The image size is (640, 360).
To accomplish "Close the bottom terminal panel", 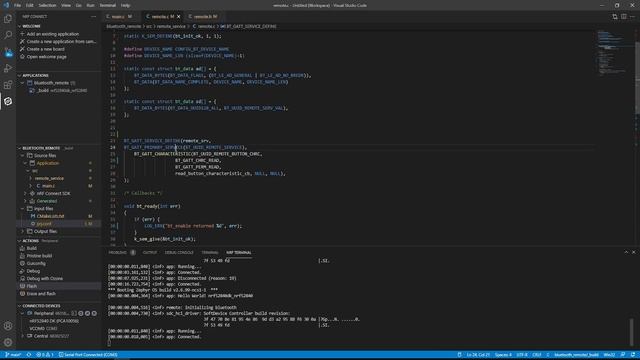I will [633, 252].
